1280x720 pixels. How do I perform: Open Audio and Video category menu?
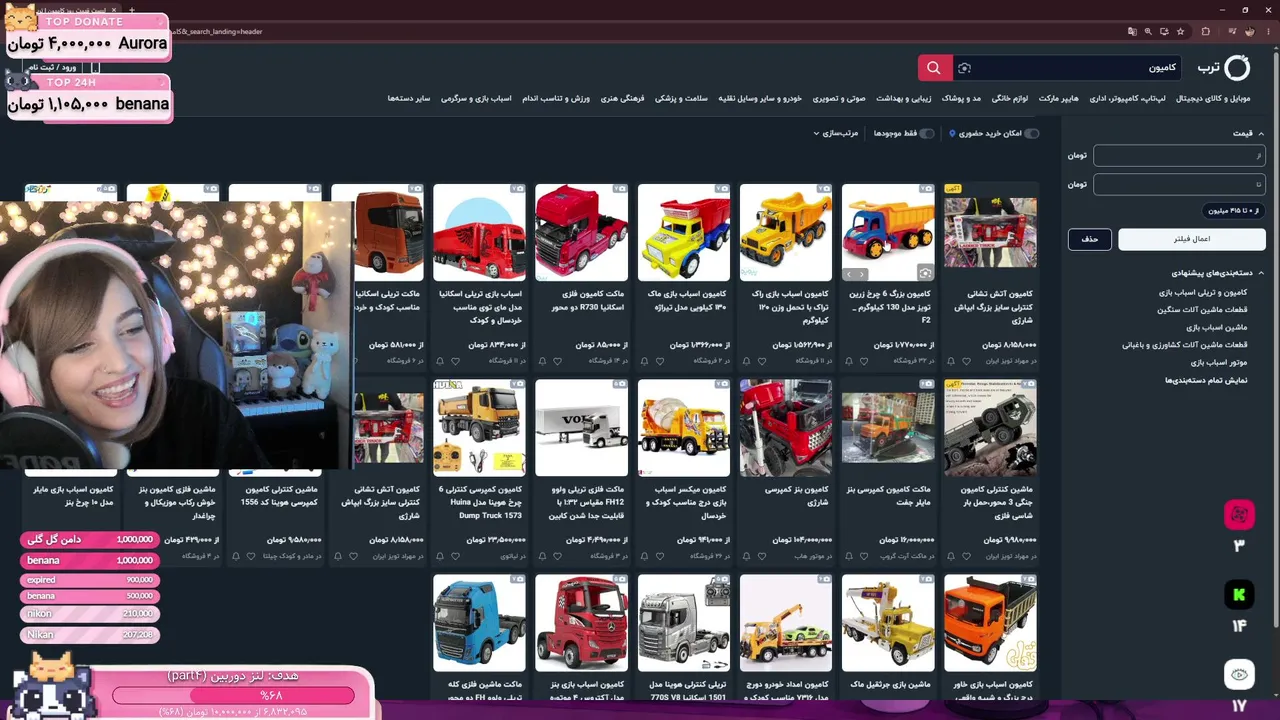click(x=839, y=98)
